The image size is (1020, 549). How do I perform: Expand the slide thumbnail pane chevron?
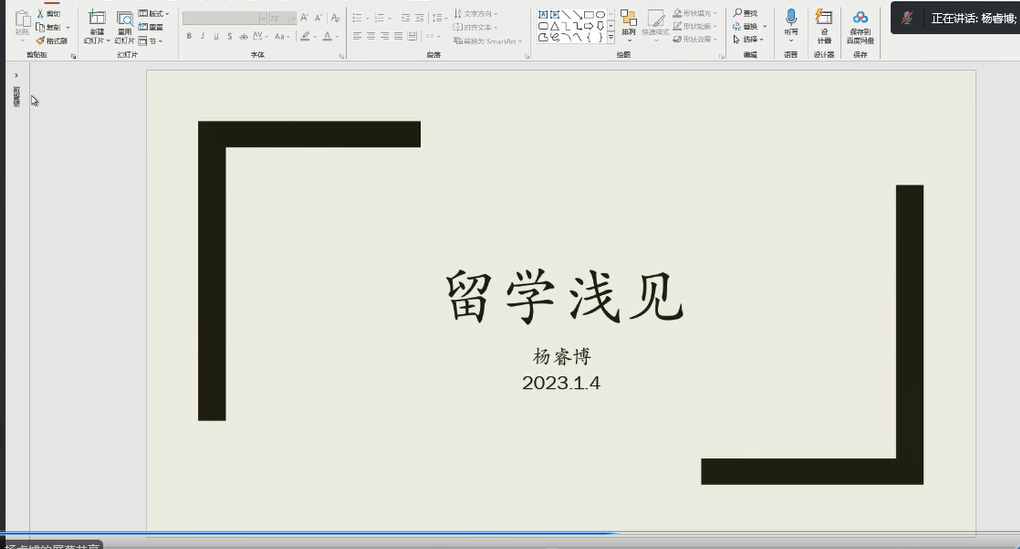click(x=16, y=75)
